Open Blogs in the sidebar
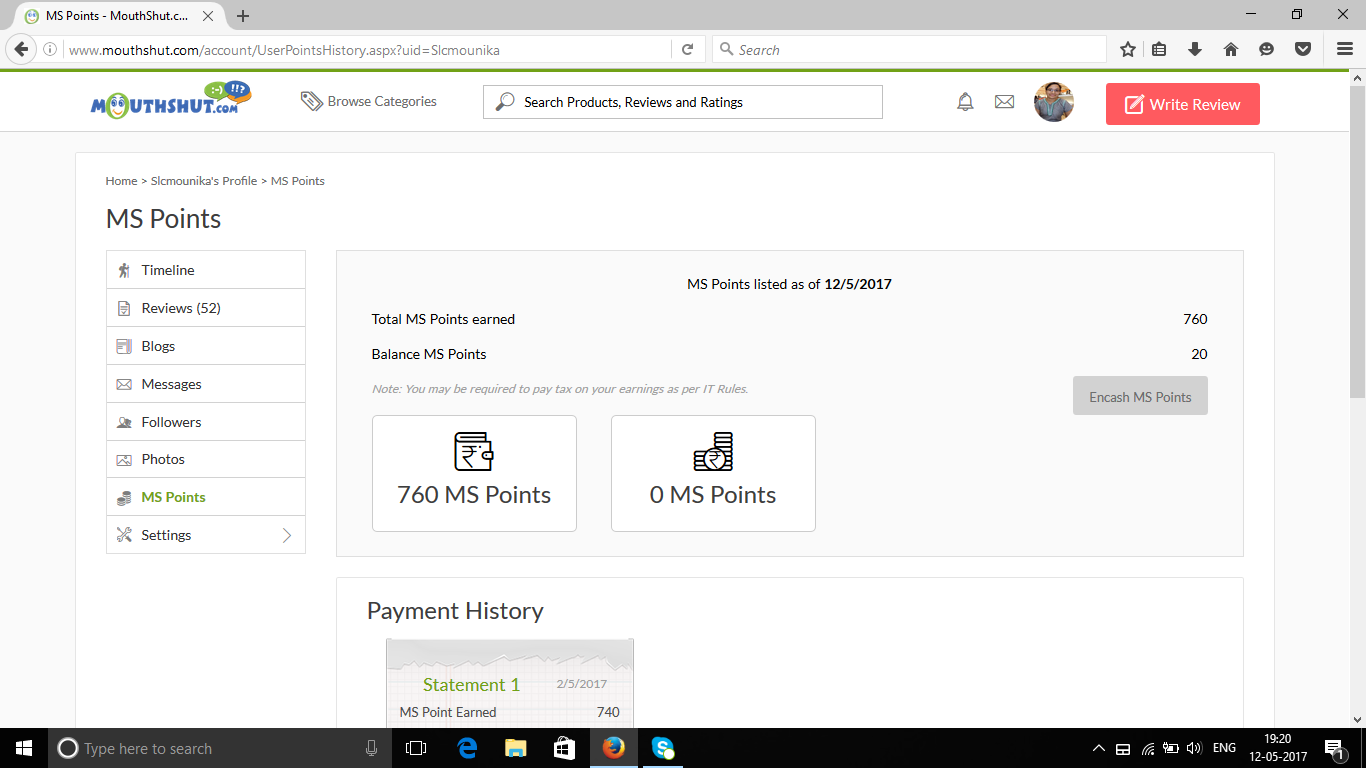1366x768 pixels. 206,346
